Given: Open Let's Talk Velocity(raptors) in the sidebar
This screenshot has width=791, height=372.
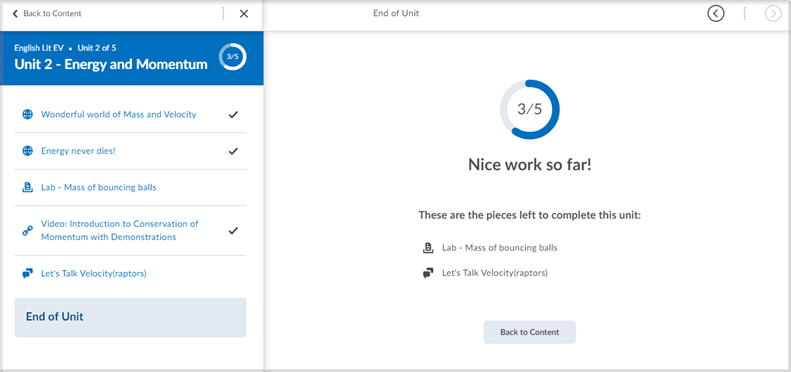Looking at the screenshot, I should 94,274.
